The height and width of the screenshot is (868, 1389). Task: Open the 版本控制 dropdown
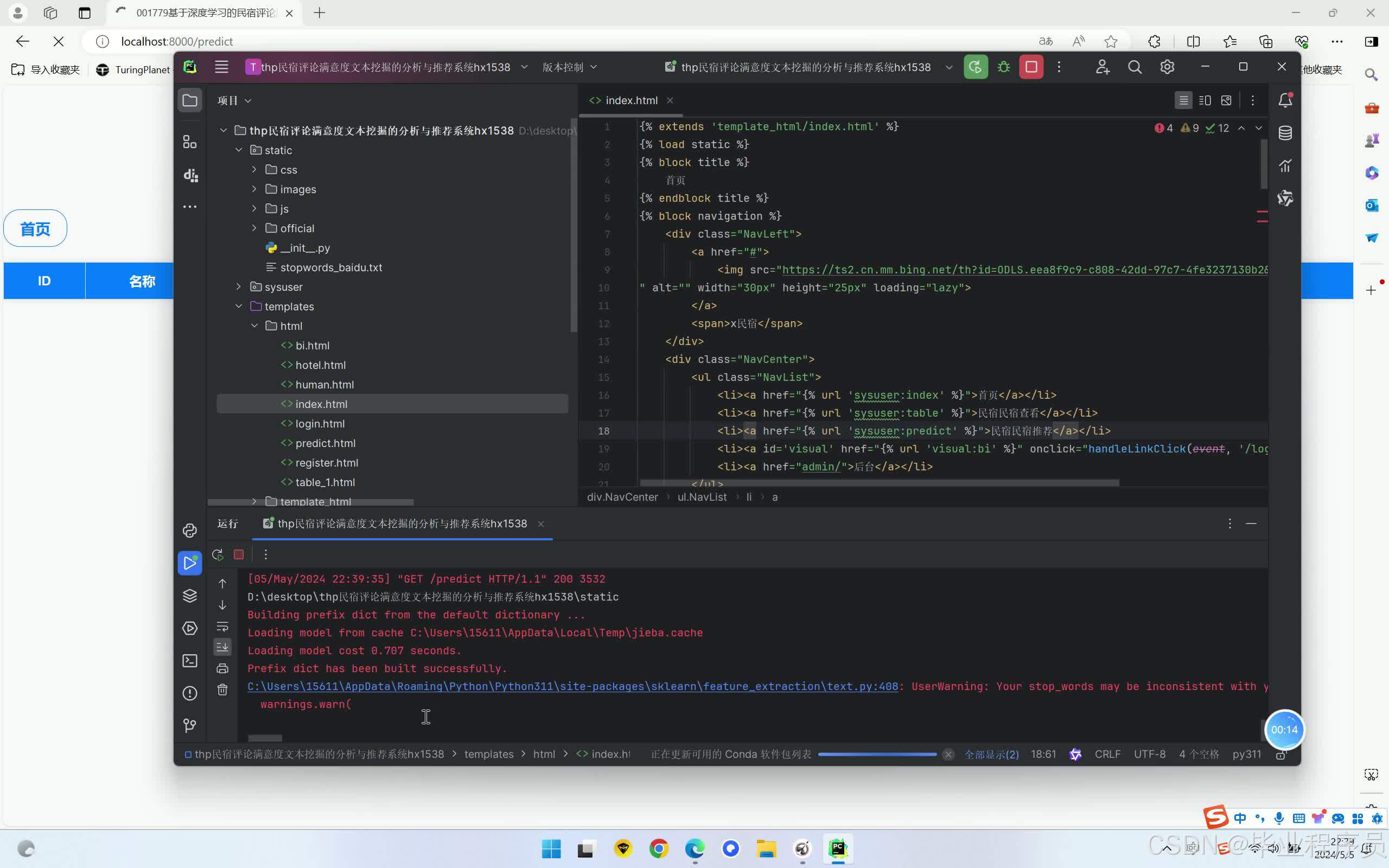pyautogui.click(x=569, y=67)
